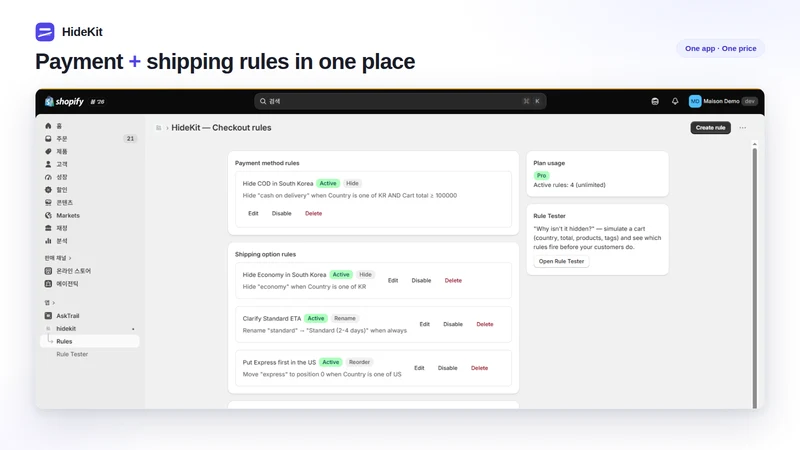Click the One app · One price pill
The width and height of the screenshot is (800, 450).
(720, 48)
